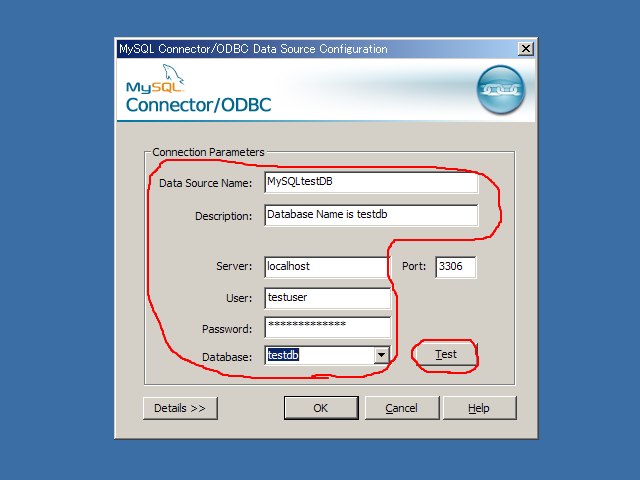Click the Database label
This screenshot has width=640, height=480.
coord(227,357)
